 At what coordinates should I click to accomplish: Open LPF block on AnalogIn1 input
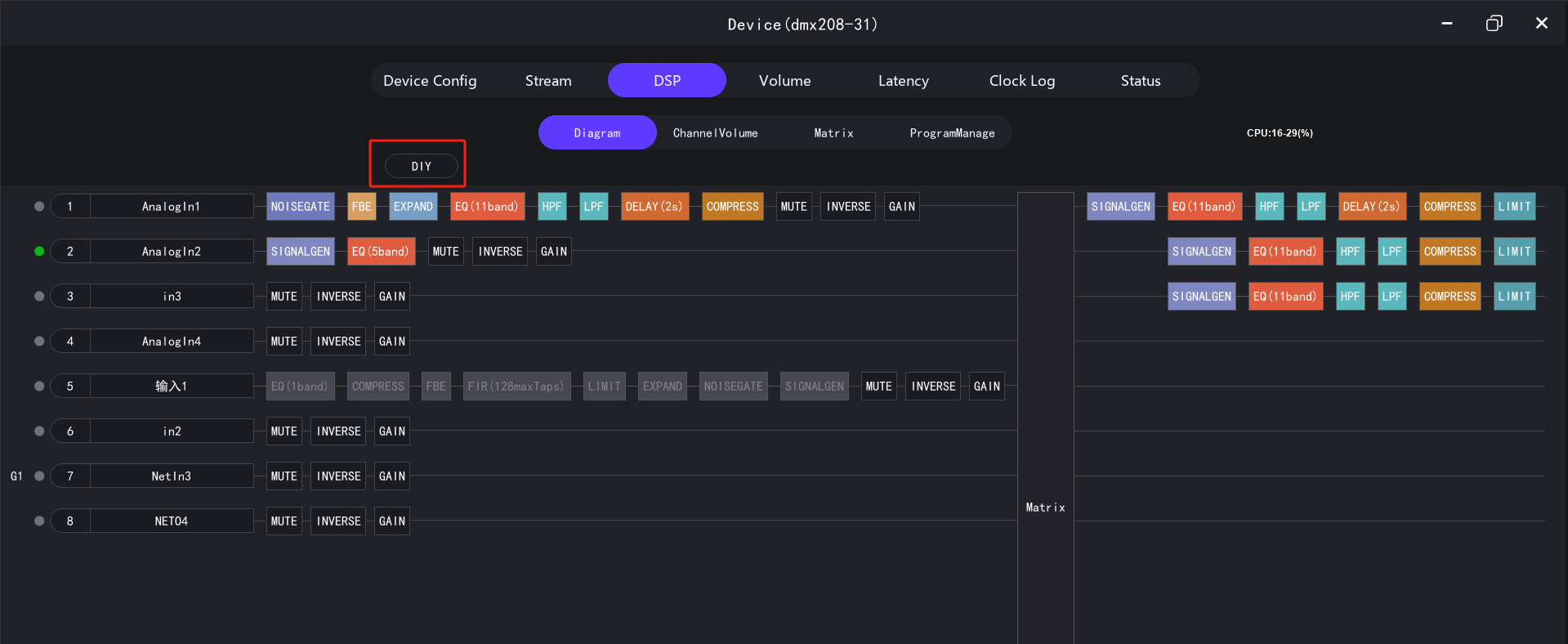[x=594, y=207]
